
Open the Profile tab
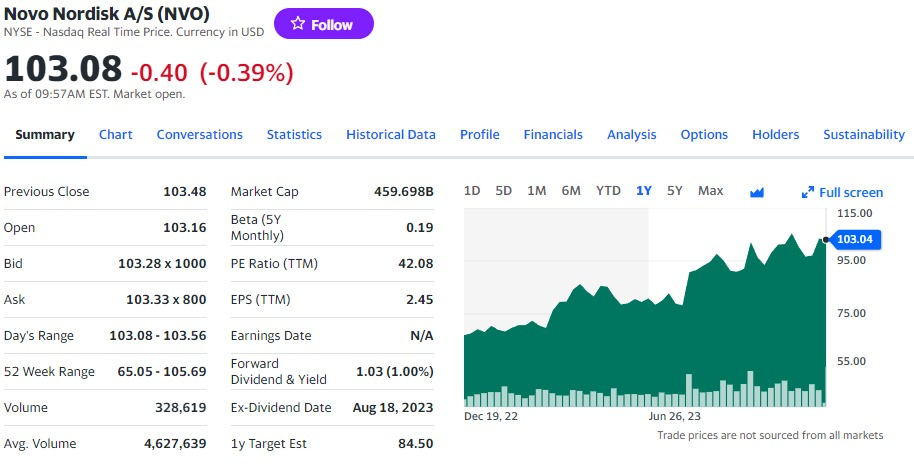pyautogui.click(x=480, y=135)
